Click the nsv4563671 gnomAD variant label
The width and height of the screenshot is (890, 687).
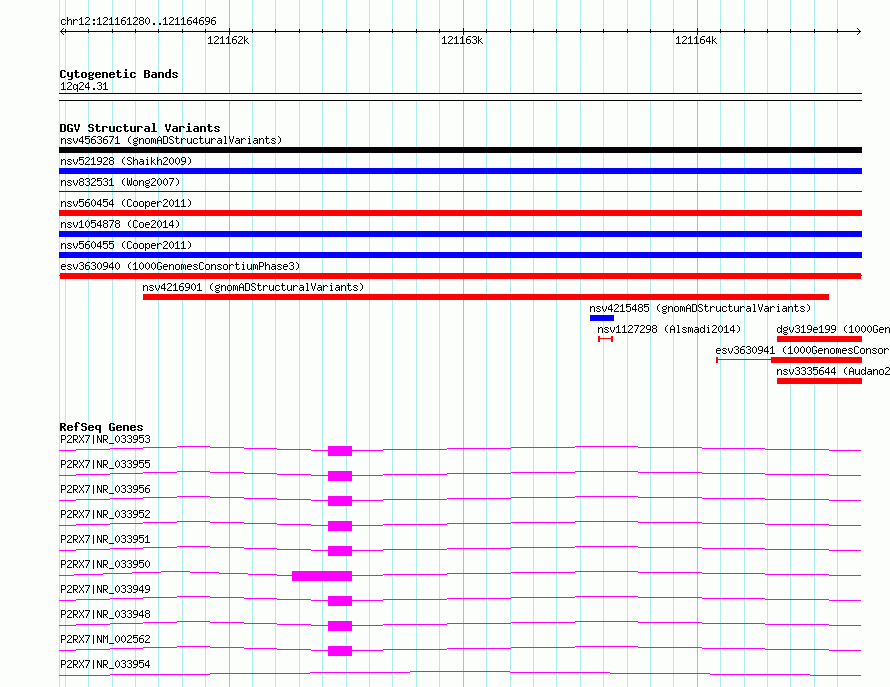coord(171,140)
